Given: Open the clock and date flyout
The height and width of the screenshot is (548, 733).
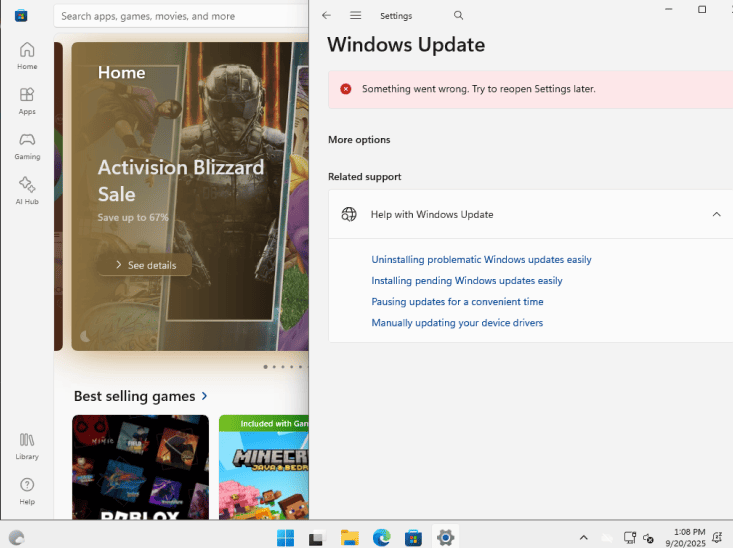Looking at the screenshot, I should 686,537.
